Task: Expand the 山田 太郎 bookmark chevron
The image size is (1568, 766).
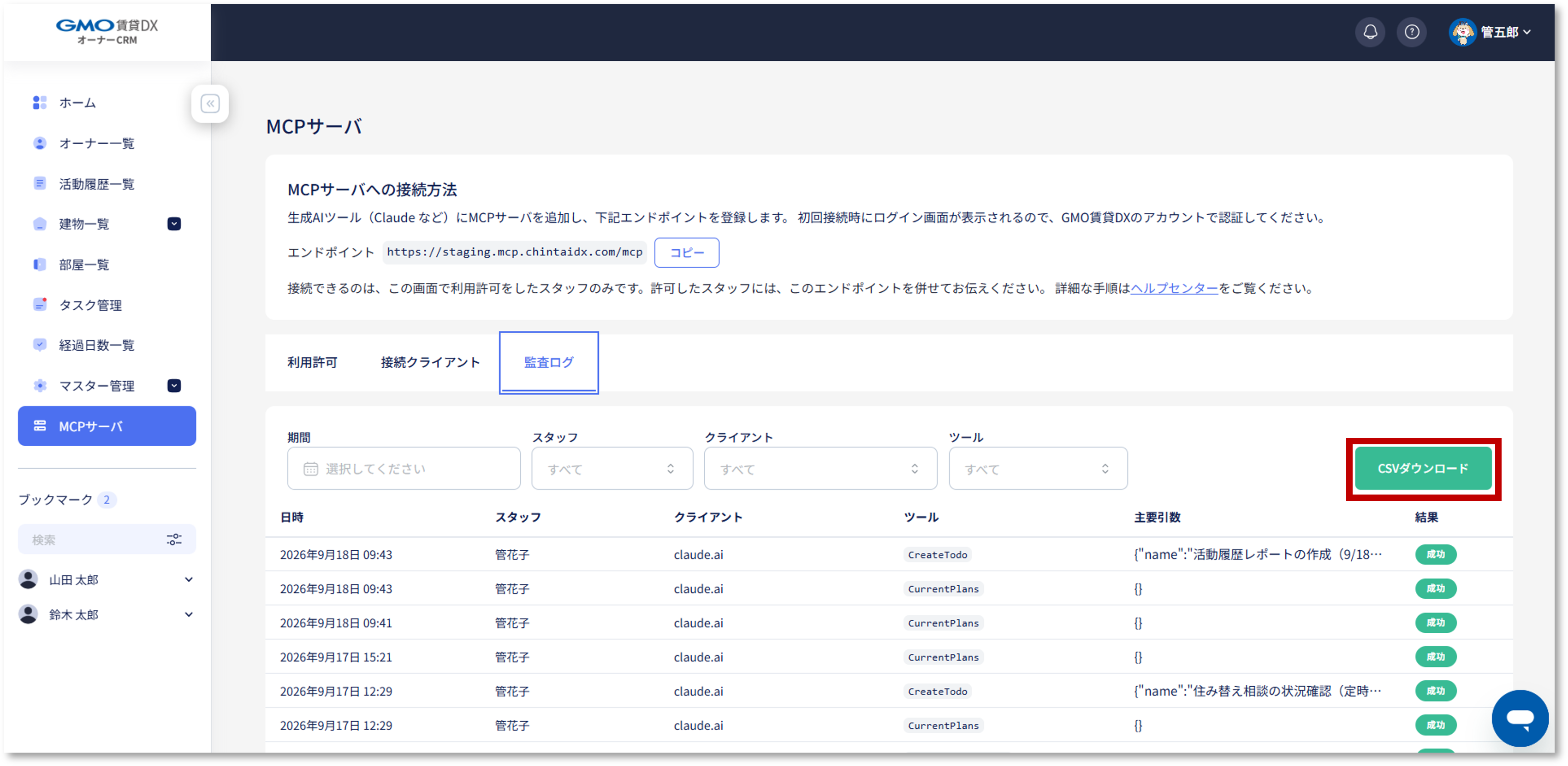Action: pos(189,580)
